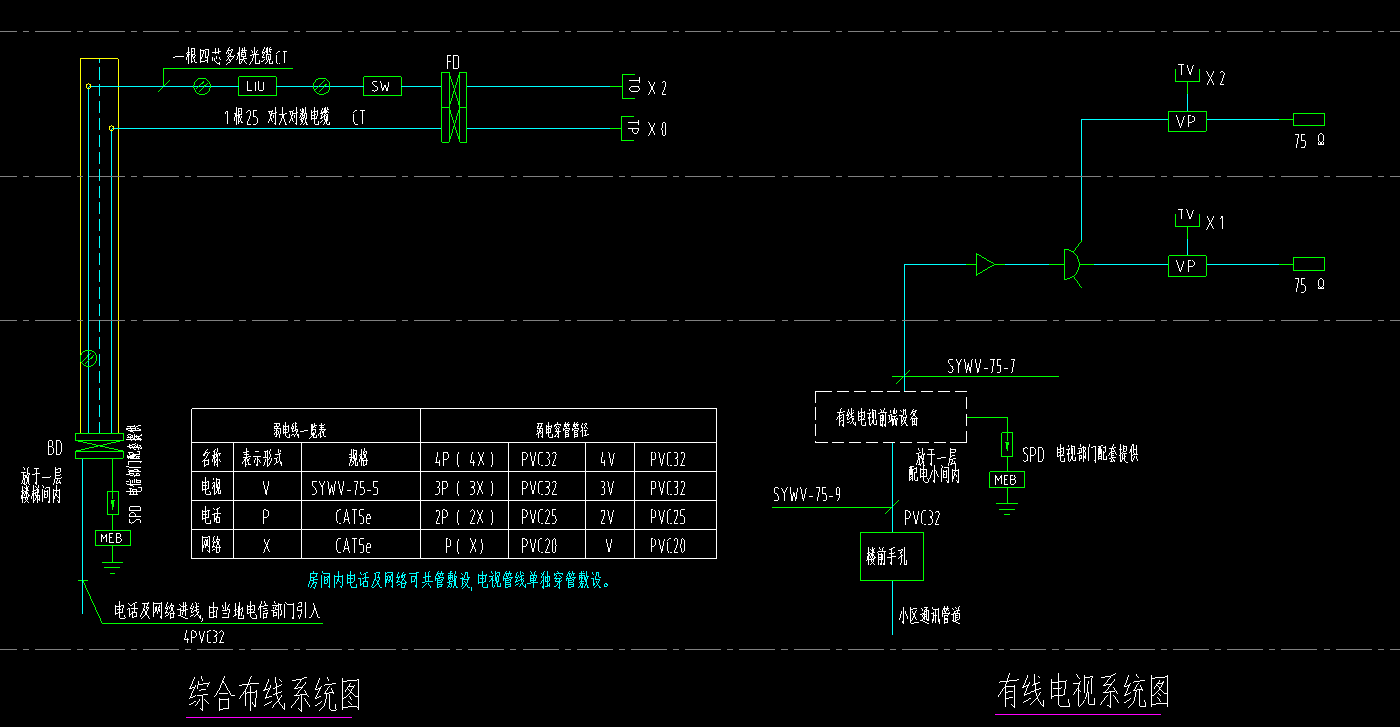Image resolution: width=1400 pixels, height=727 pixels.
Task: Click the 3P ( 3X ) table cell
Action: click(465, 489)
